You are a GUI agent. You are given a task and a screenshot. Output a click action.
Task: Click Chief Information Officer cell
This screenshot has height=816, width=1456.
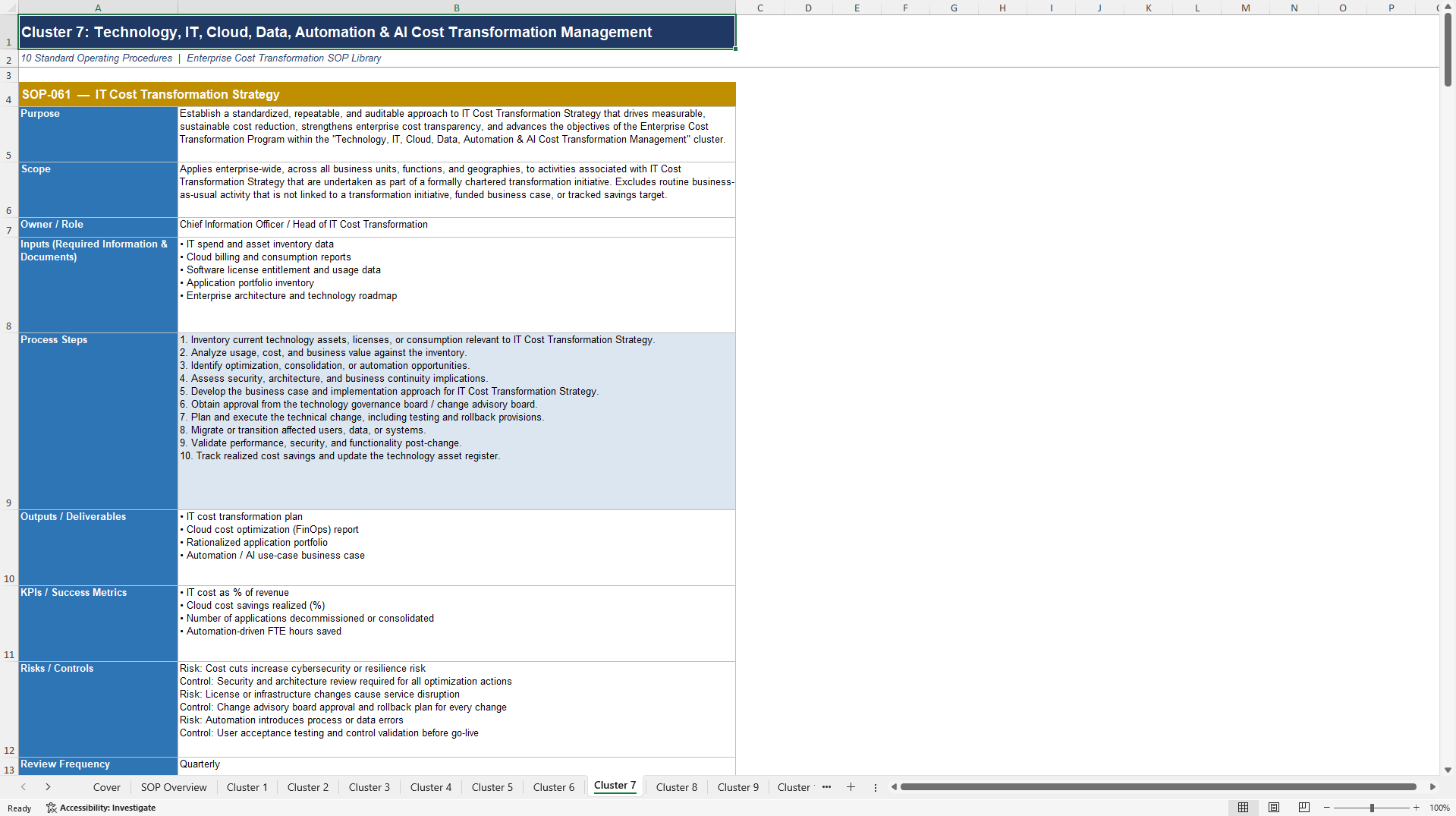point(457,227)
